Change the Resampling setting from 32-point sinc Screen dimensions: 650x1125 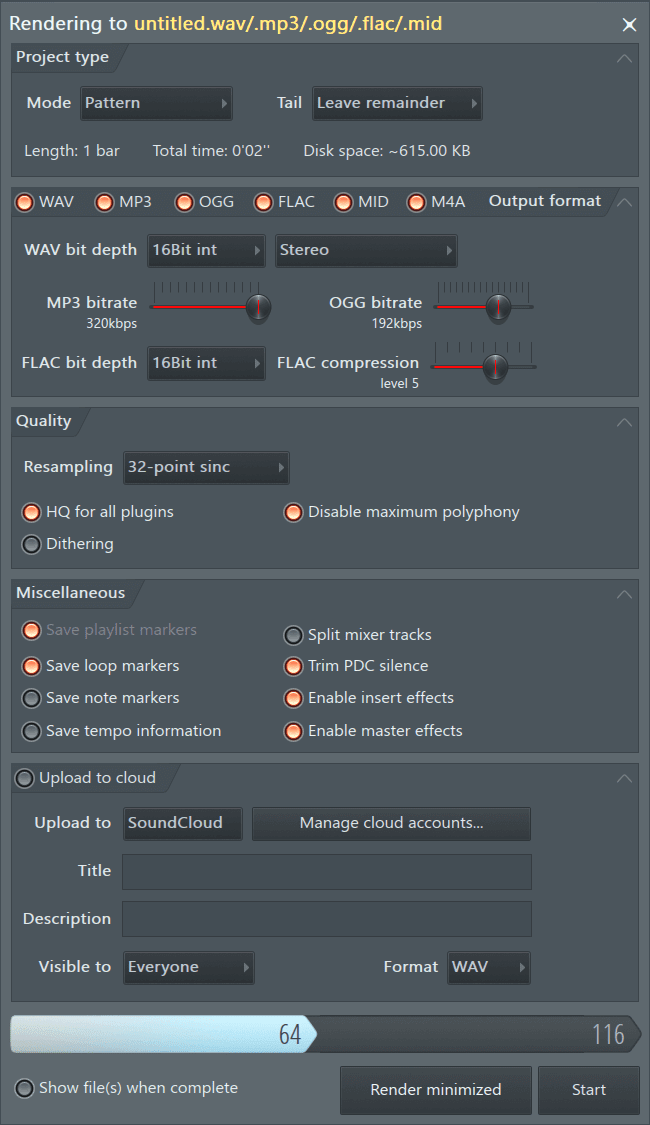(x=206, y=467)
